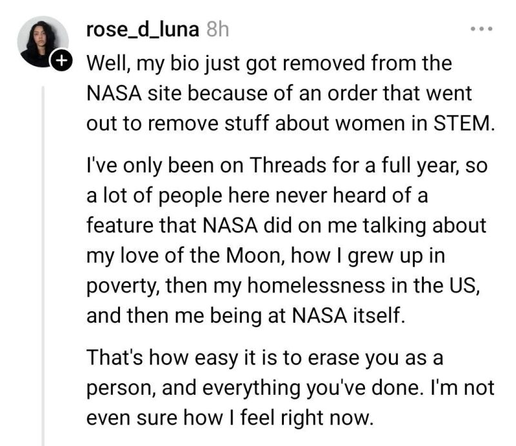The height and width of the screenshot is (446, 516).
Task: Click the line 'and then me being at NASA itself.'
Action: (x=246, y=316)
